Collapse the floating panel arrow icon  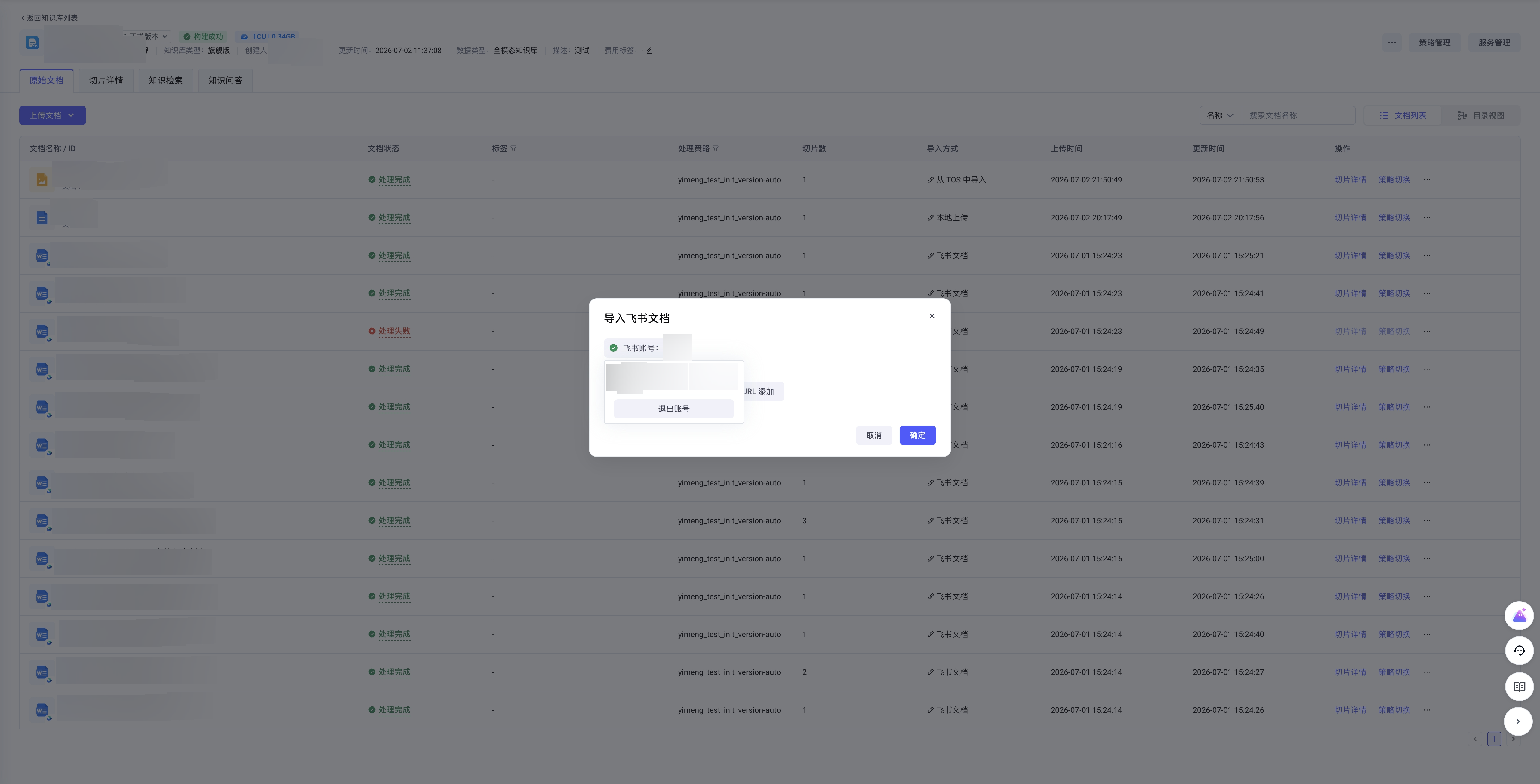1518,721
